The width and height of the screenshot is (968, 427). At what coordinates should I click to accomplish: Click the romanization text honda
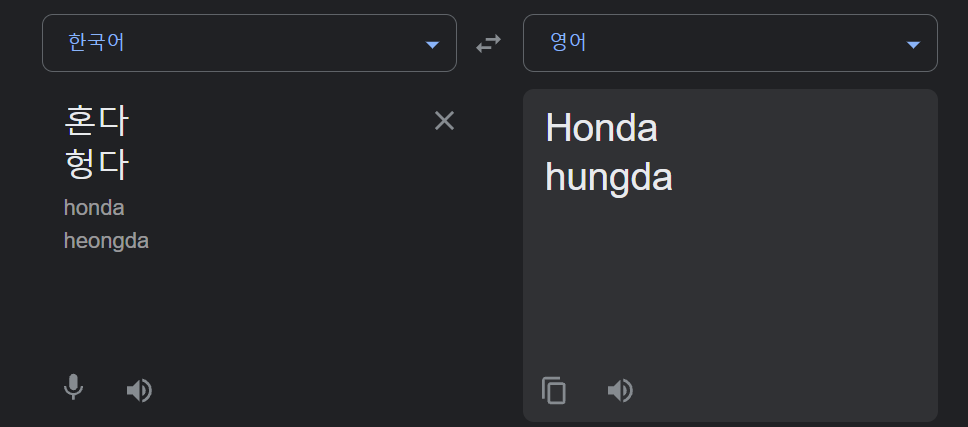(x=94, y=208)
